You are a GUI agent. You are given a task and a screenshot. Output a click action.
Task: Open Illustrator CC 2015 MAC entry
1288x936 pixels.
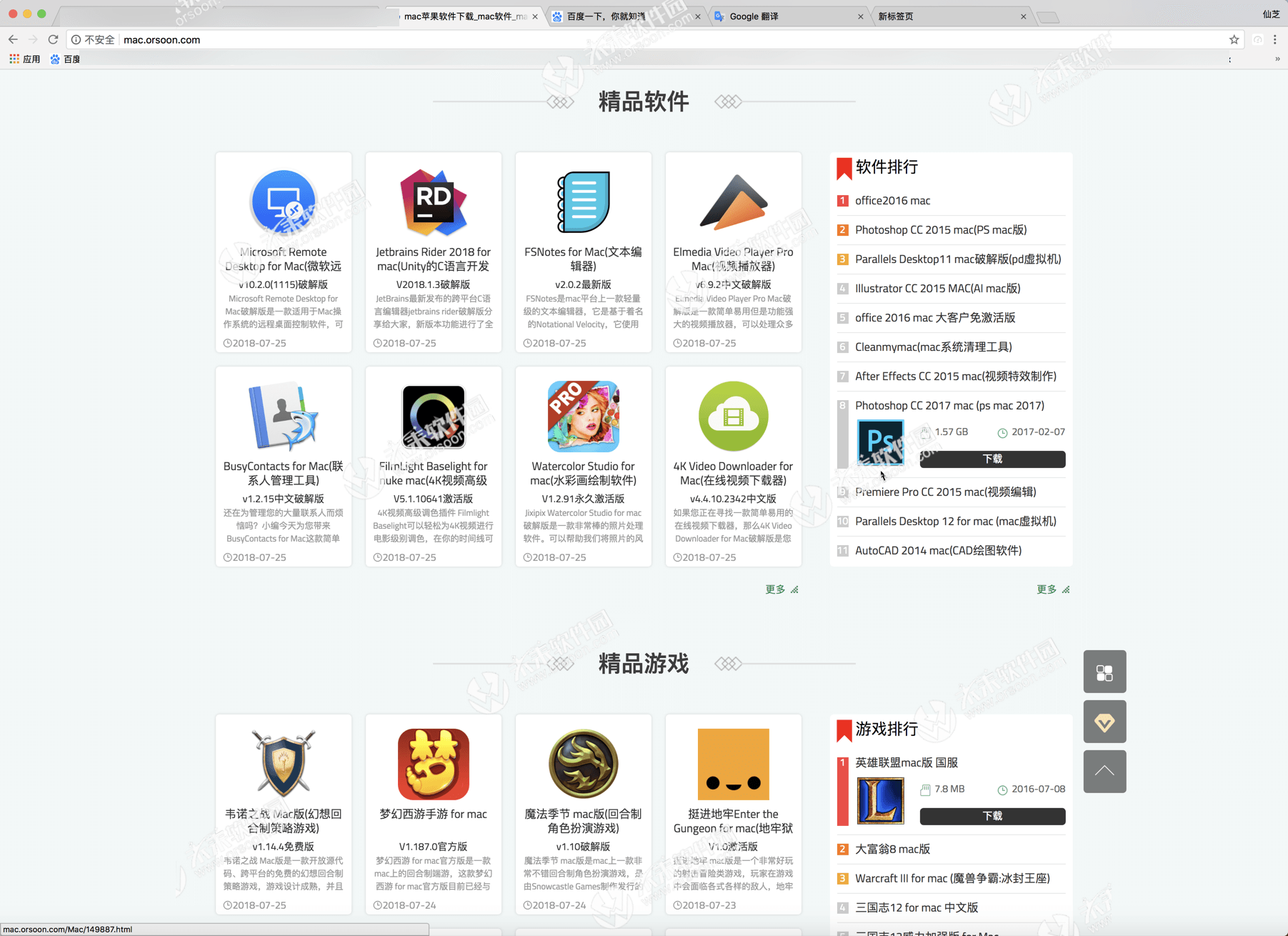point(937,289)
